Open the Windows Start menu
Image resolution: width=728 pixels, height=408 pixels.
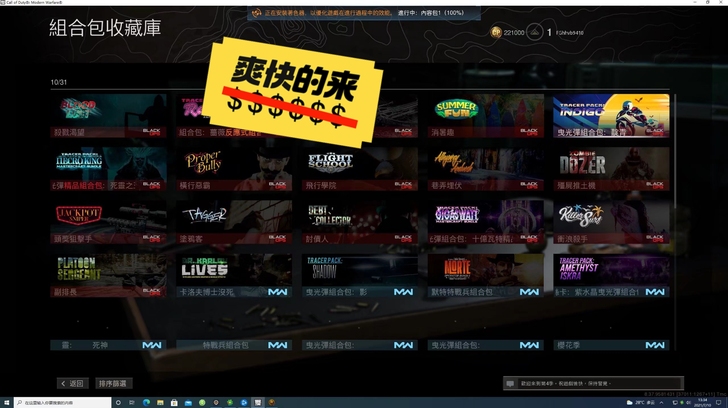(x=6, y=402)
